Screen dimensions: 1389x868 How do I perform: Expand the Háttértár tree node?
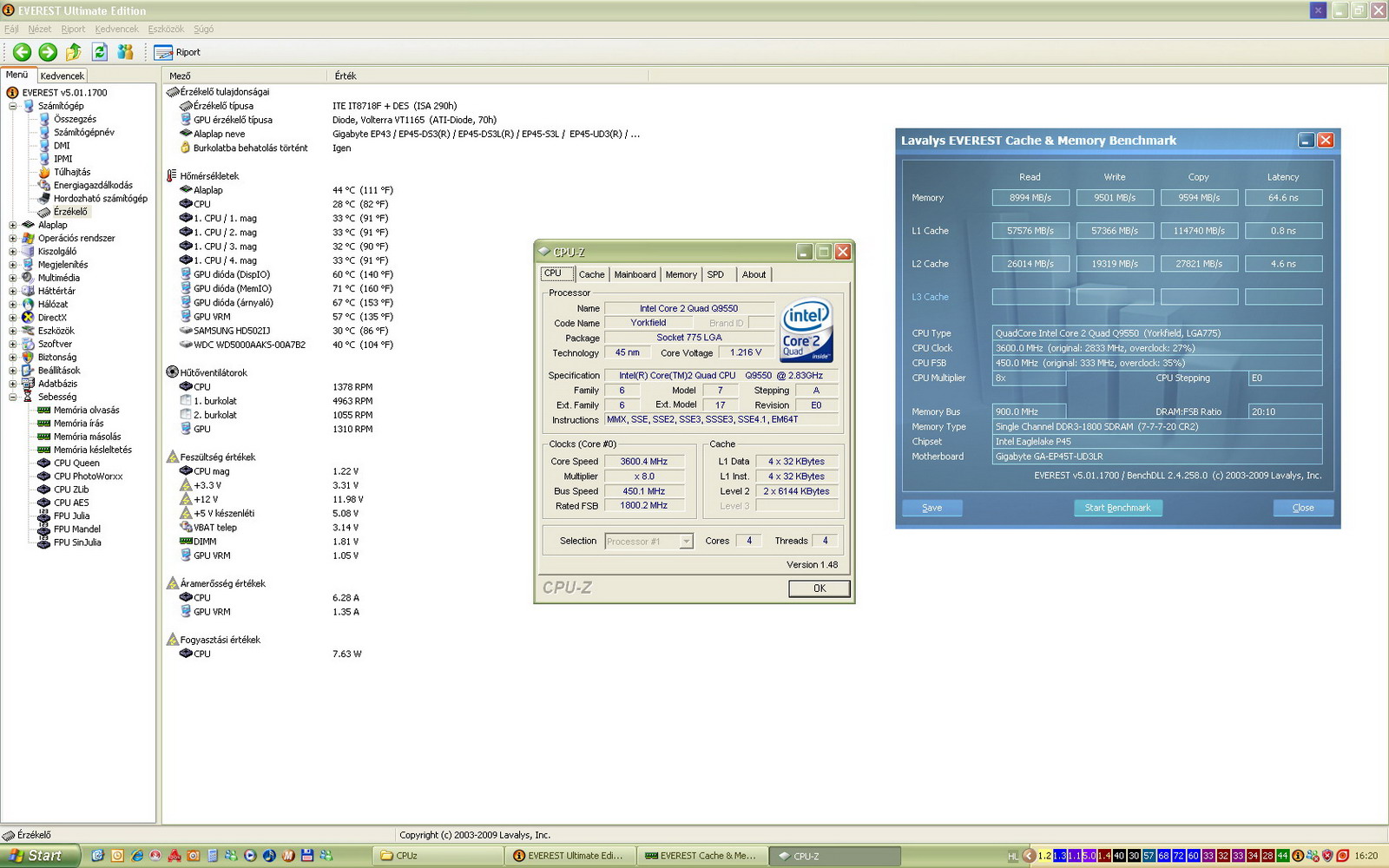click(13, 291)
